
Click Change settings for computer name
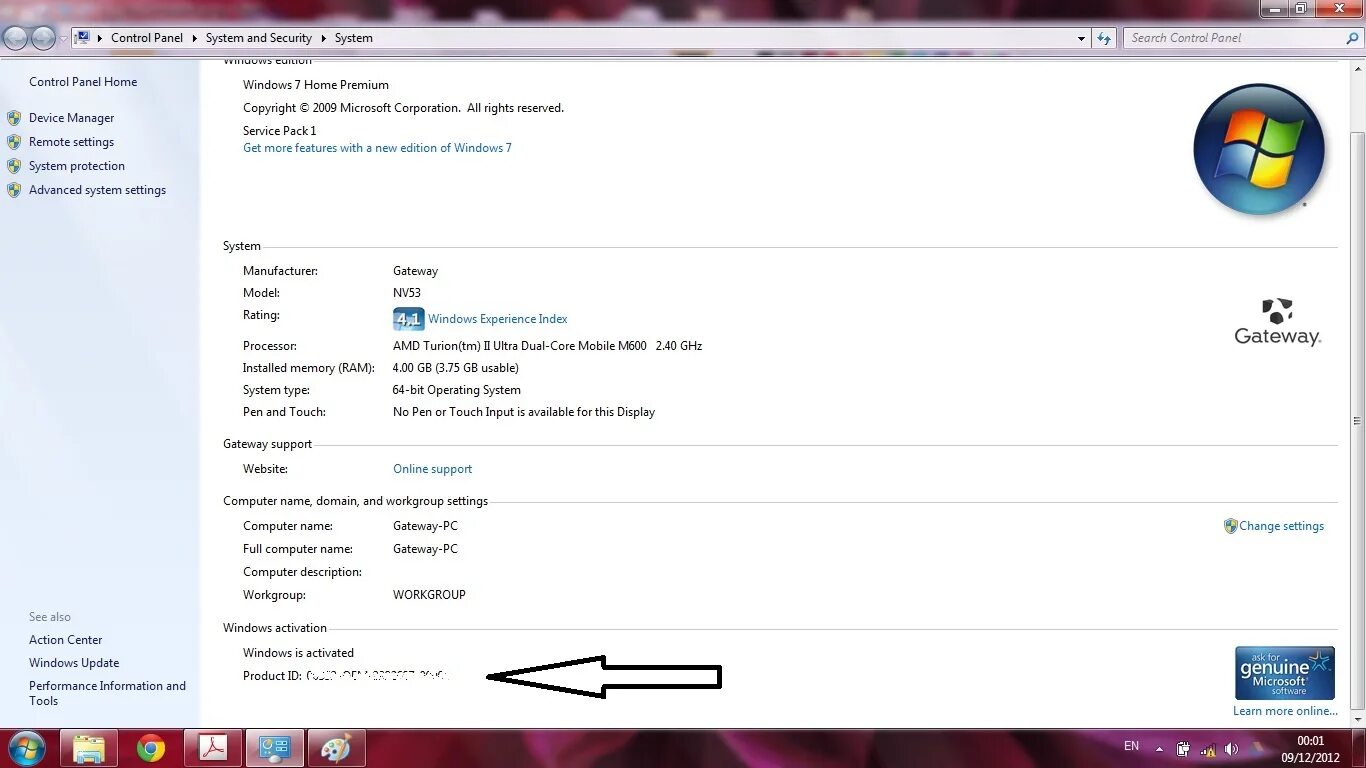(1281, 526)
